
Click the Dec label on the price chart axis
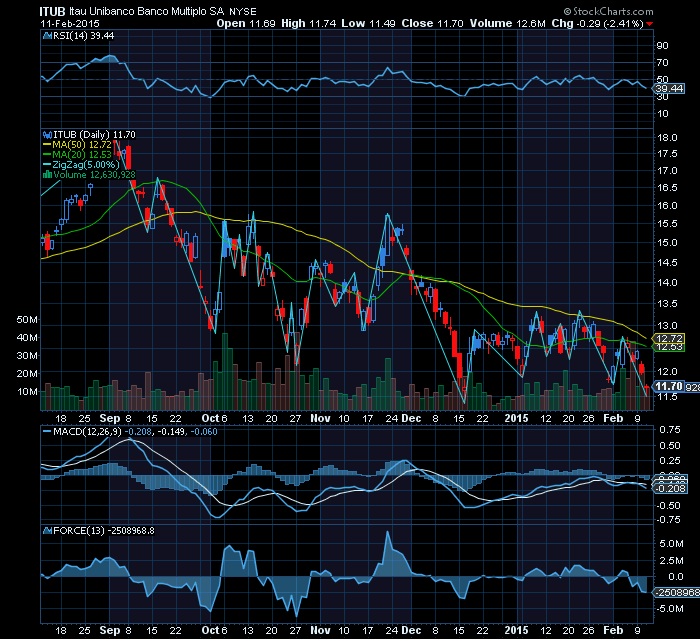(x=411, y=418)
